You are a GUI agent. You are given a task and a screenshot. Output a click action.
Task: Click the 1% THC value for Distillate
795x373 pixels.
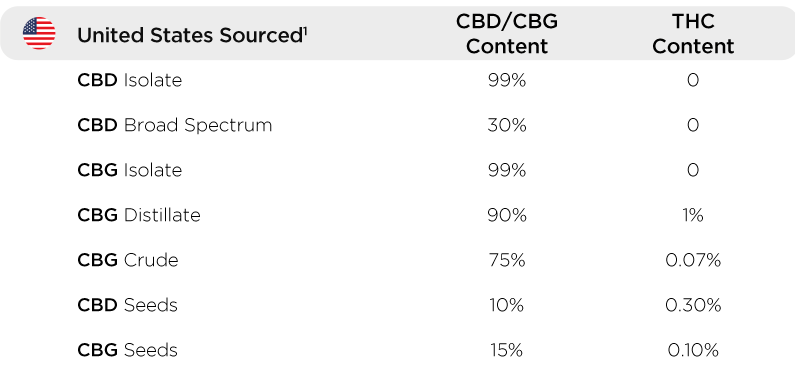[x=693, y=215]
